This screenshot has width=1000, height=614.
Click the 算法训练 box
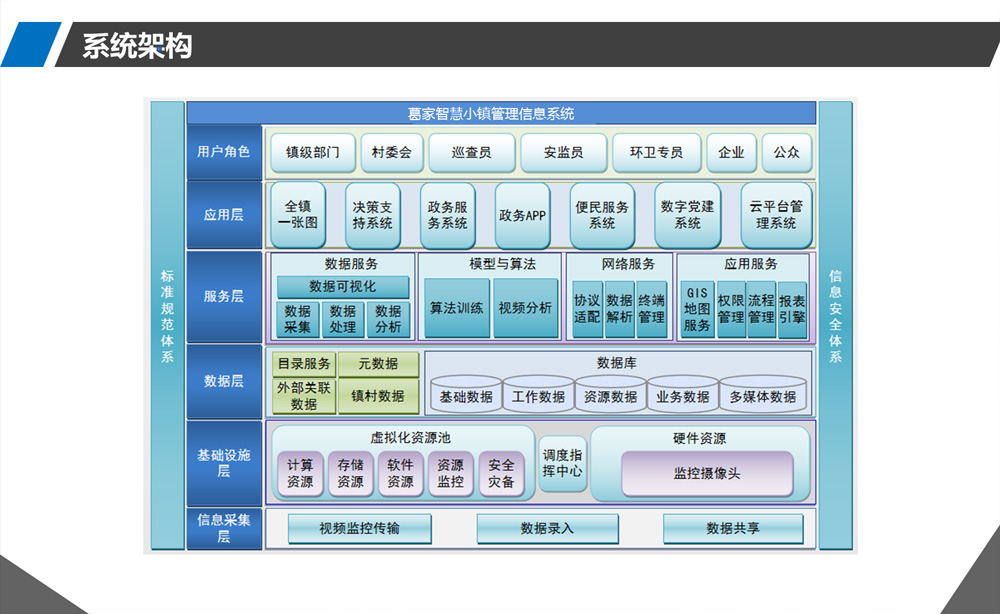[x=456, y=308]
